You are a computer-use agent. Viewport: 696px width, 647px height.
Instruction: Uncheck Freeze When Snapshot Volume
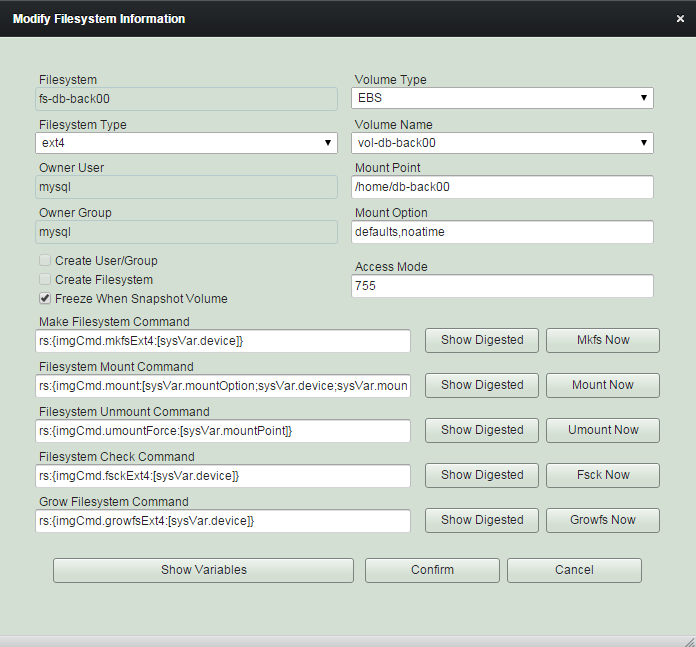pyautogui.click(x=45, y=298)
